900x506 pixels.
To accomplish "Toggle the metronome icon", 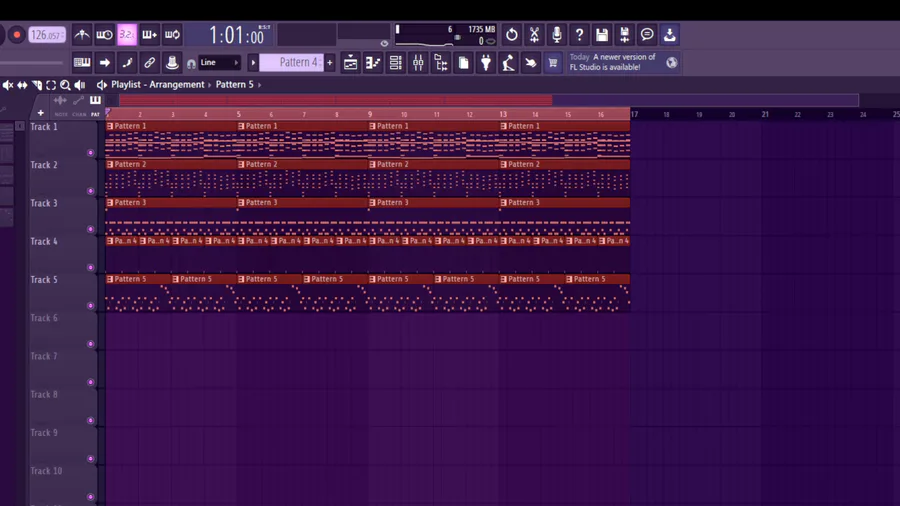I will [x=82, y=35].
